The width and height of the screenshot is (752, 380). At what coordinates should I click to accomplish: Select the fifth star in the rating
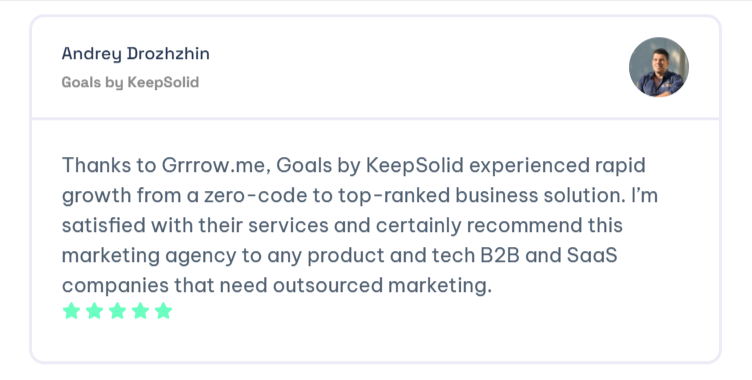pyautogui.click(x=164, y=311)
